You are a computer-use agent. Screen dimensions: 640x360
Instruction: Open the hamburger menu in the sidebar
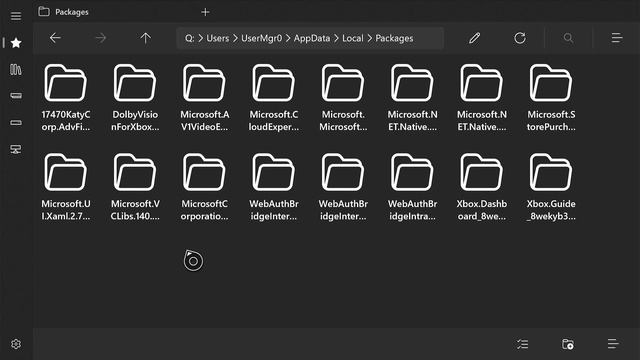click(x=16, y=16)
